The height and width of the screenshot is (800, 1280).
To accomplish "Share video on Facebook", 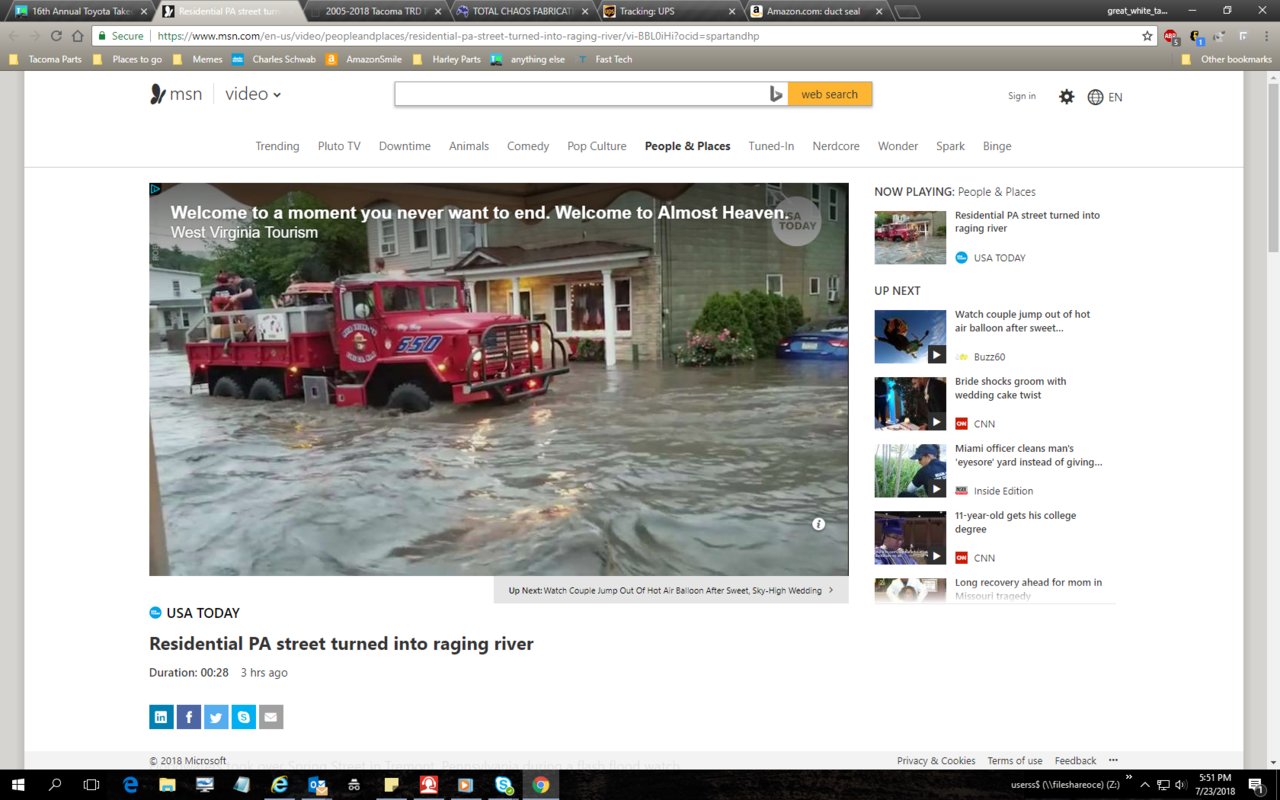I will click(189, 717).
